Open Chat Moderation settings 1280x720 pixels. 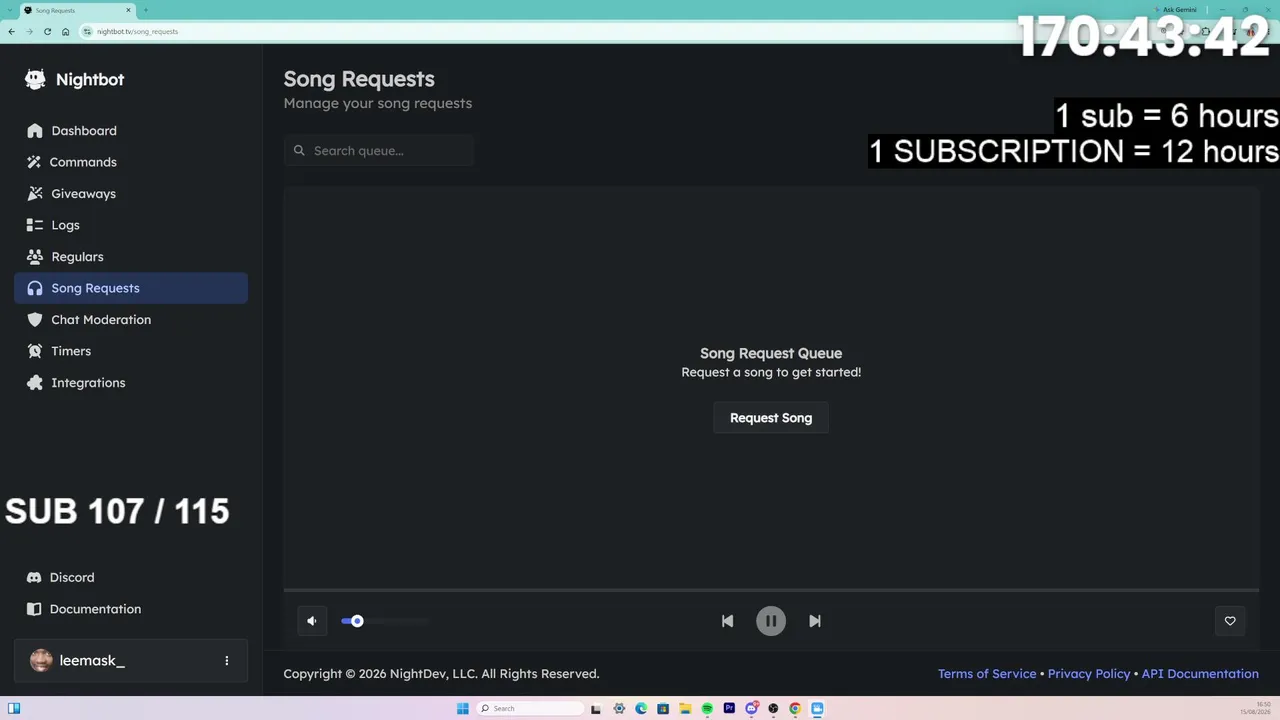(131, 320)
